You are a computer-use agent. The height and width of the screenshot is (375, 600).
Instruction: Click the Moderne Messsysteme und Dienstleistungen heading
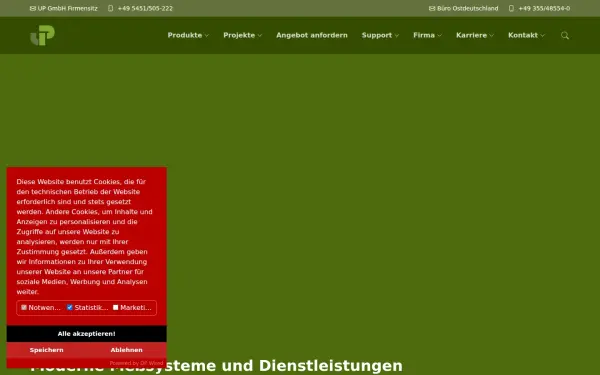click(x=216, y=366)
